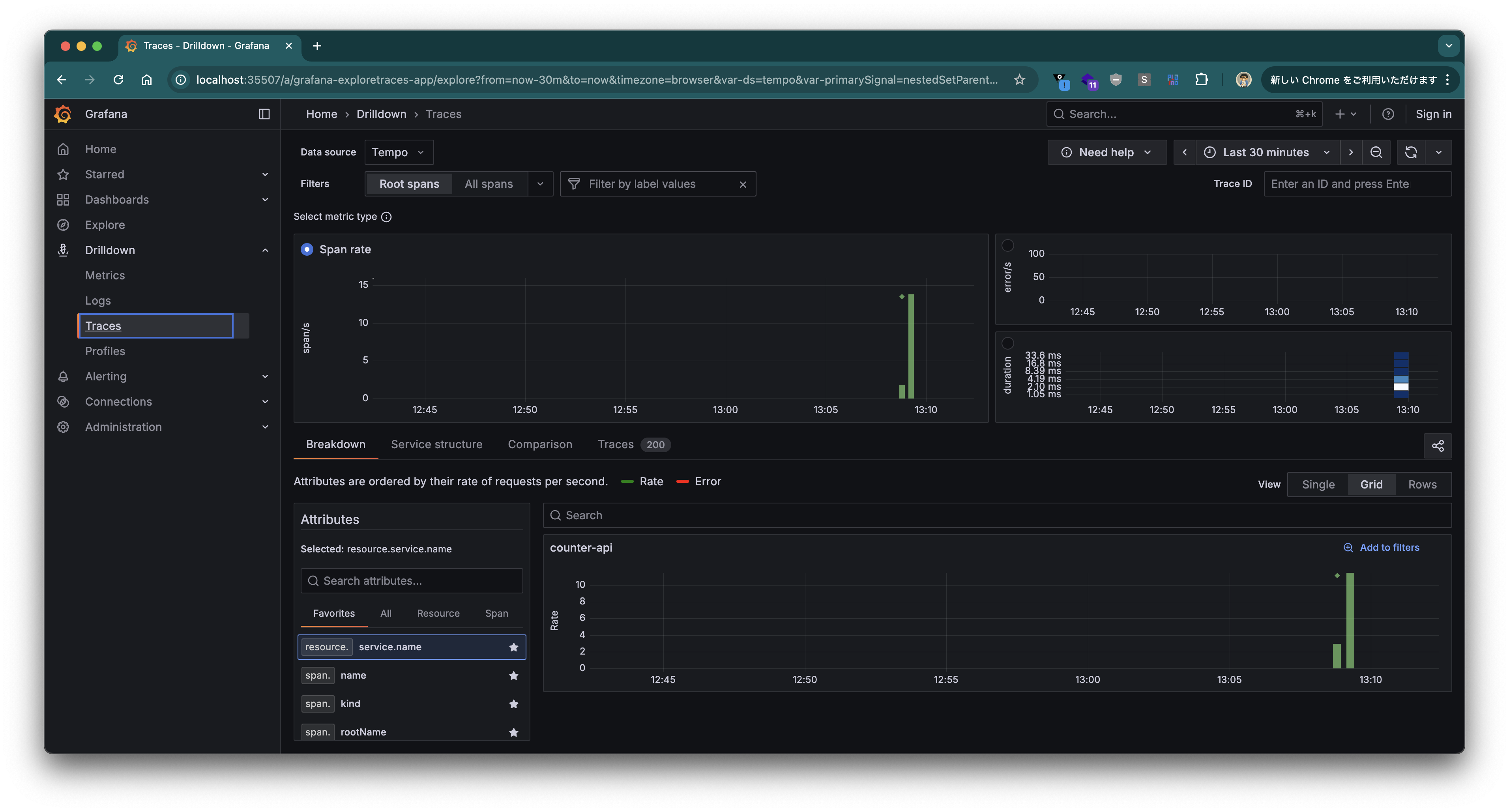Click the help question mark icon
The image size is (1509, 812).
1388,114
